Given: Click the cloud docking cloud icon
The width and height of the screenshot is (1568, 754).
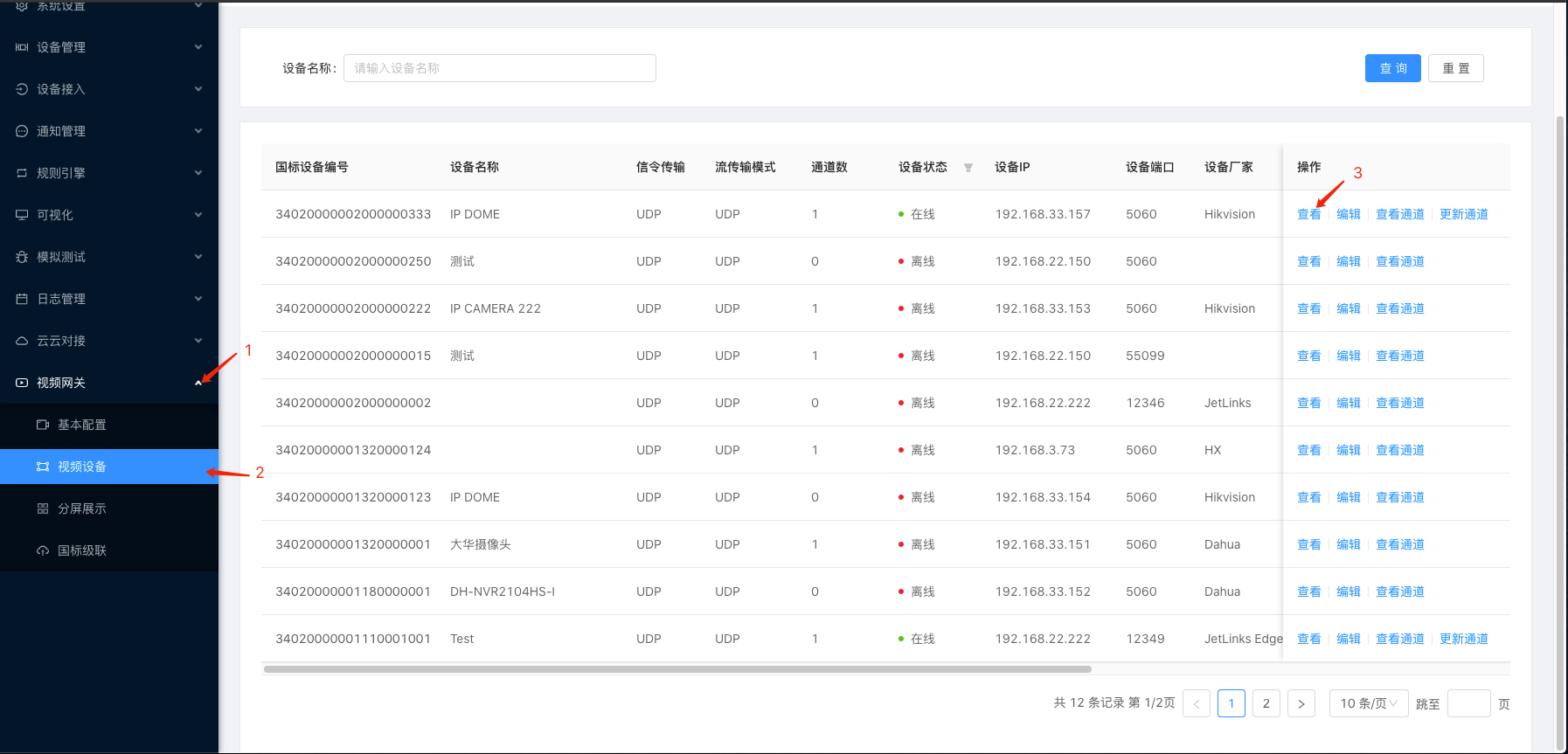Looking at the screenshot, I should coord(22,341).
